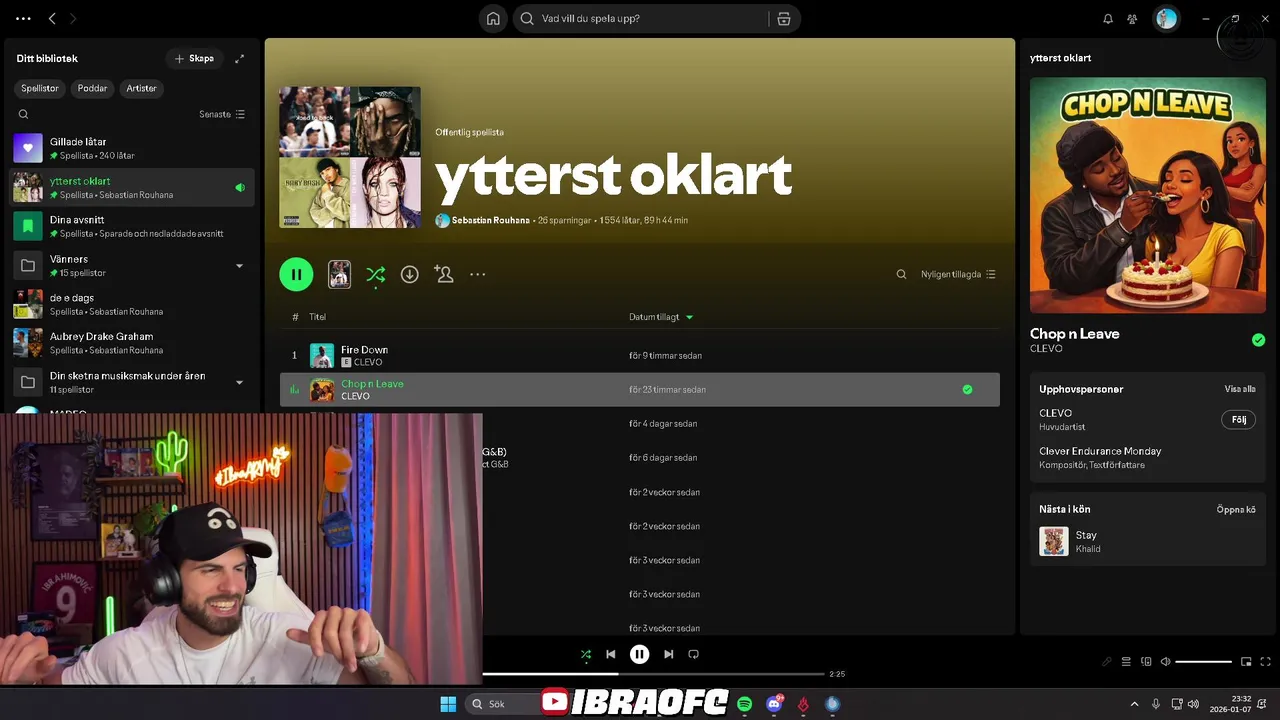Expand the Vänners folder arrow
Screen dimensions: 1280x720
click(x=239, y=266)
